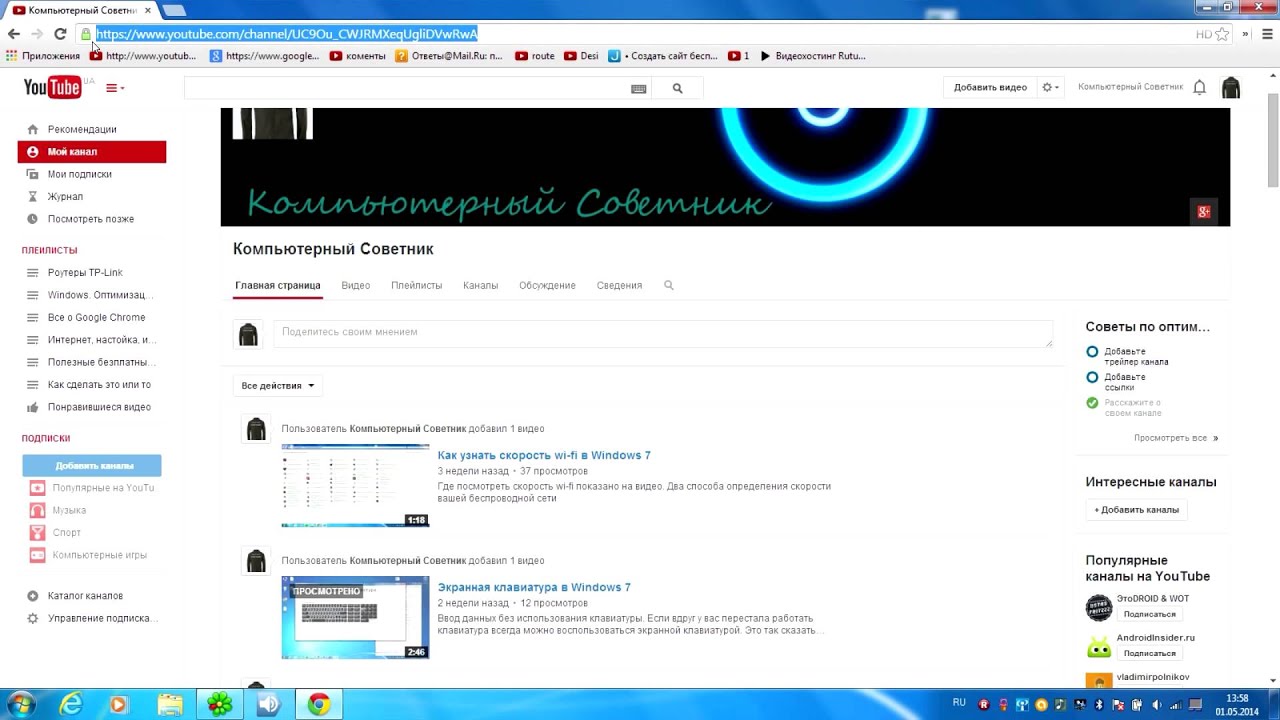
Task: Go back with browser back arrow
Action: tap(14, 34)
